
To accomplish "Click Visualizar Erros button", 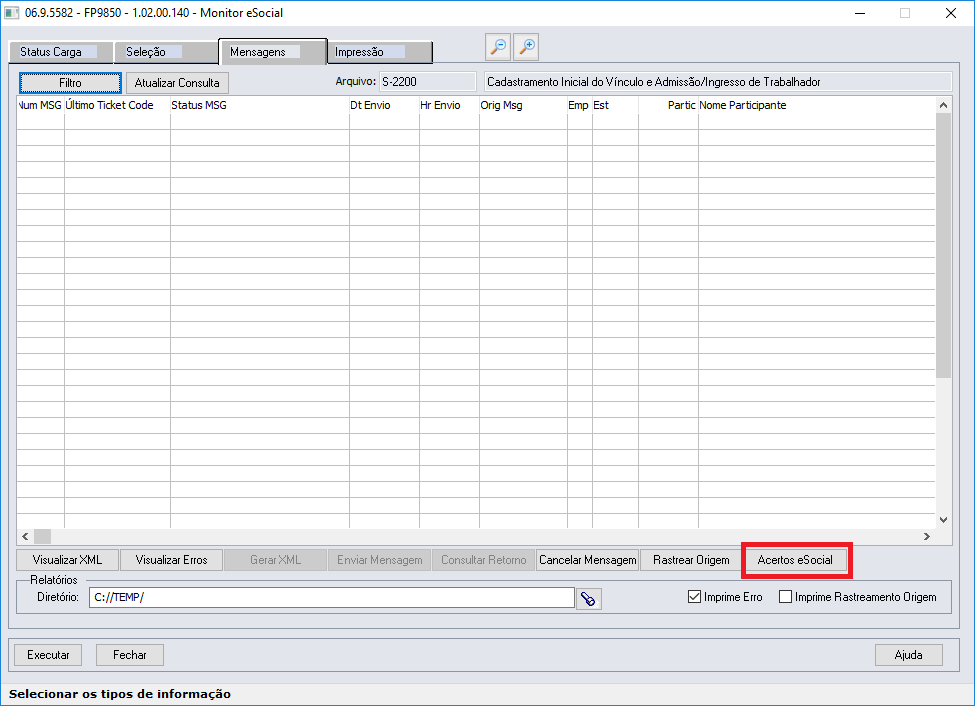I will [x=171, y=560].
